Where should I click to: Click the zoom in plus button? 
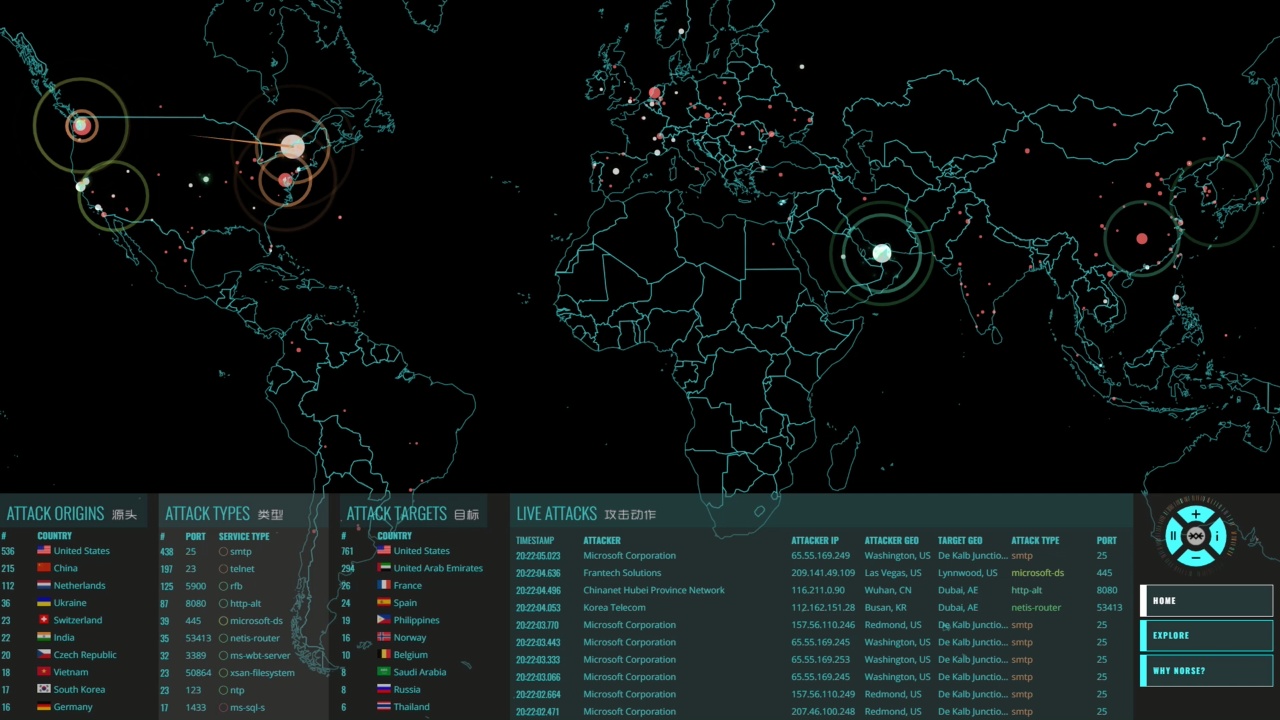pyautogui.click(x=1195, y=515)
